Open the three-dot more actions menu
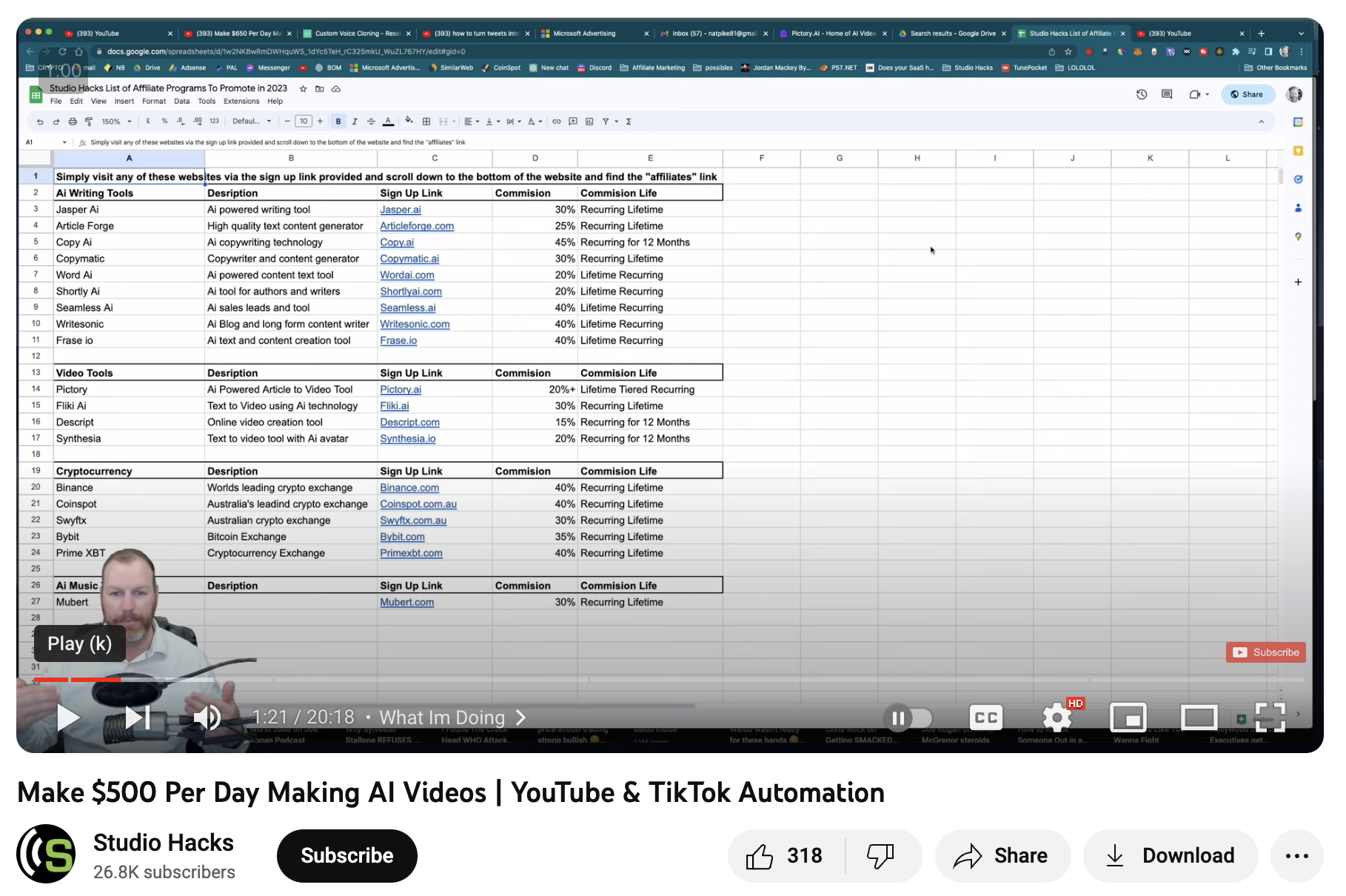The image size is (1346, 896). (x=1296, y=856)
